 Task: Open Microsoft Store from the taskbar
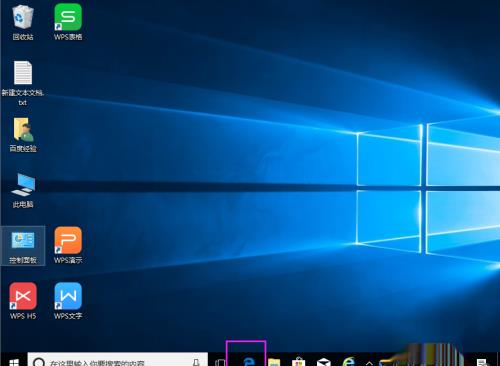299,362
